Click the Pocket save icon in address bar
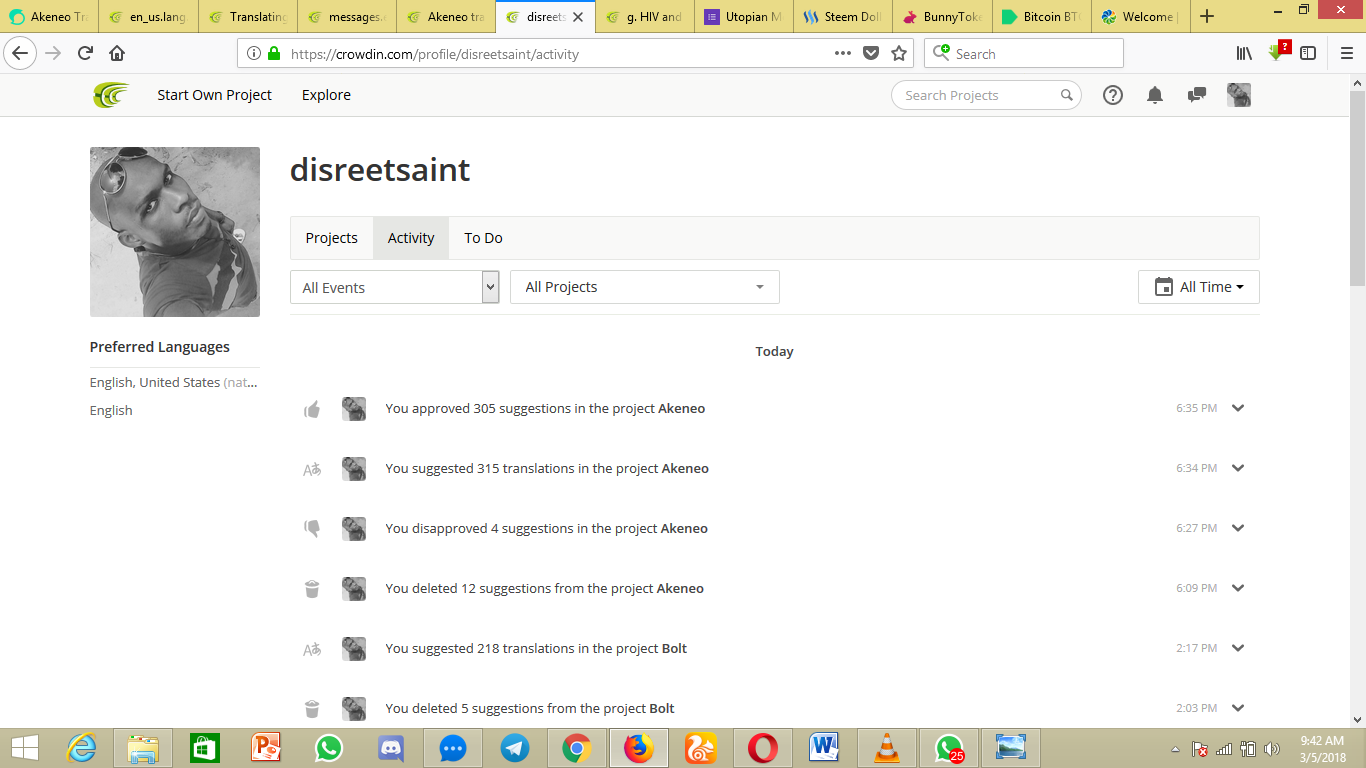 tap(871, 53)
